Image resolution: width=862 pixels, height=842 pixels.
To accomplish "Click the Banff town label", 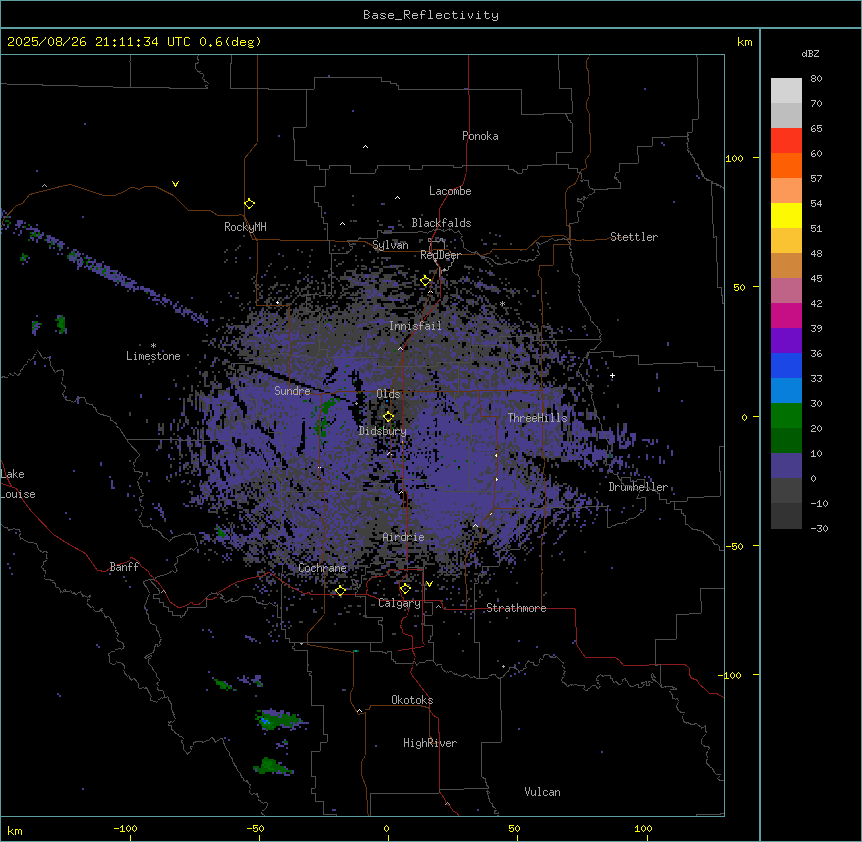I will [124, 567].
